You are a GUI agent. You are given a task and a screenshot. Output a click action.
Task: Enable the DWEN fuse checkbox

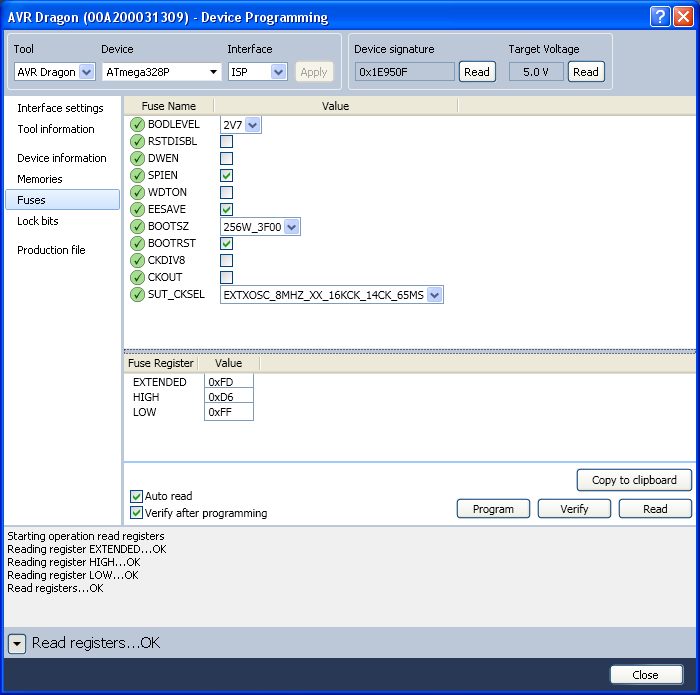(226, 158)
